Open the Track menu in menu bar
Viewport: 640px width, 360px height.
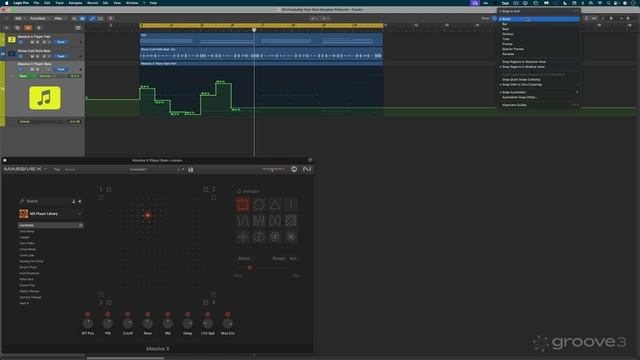(x=59, y=3)
